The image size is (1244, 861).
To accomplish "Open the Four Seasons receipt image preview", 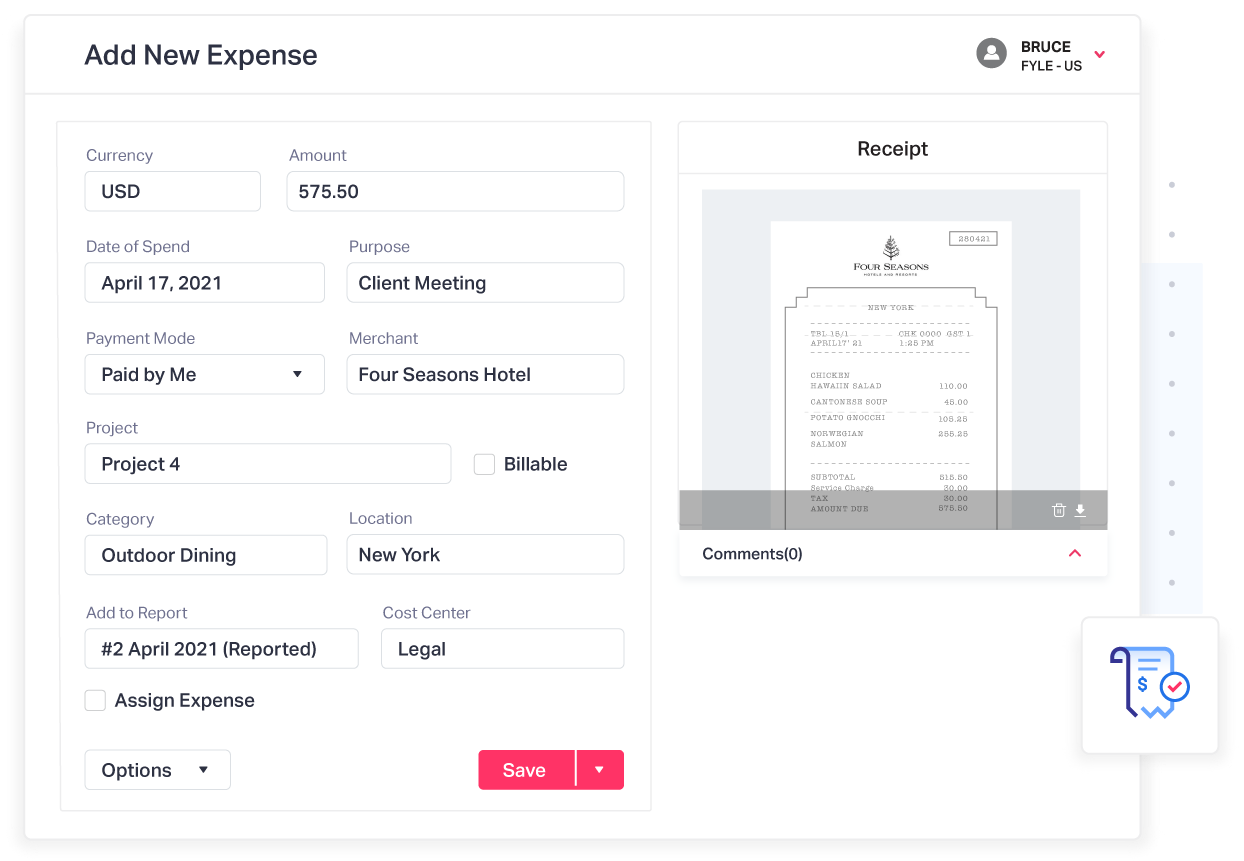I will coord(891,359).
